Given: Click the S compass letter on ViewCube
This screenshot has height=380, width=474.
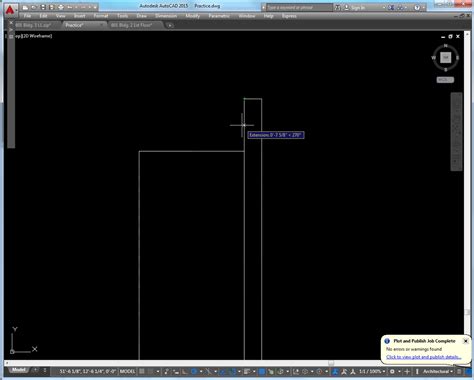Looking at the screenshot, I should (446, 70).
